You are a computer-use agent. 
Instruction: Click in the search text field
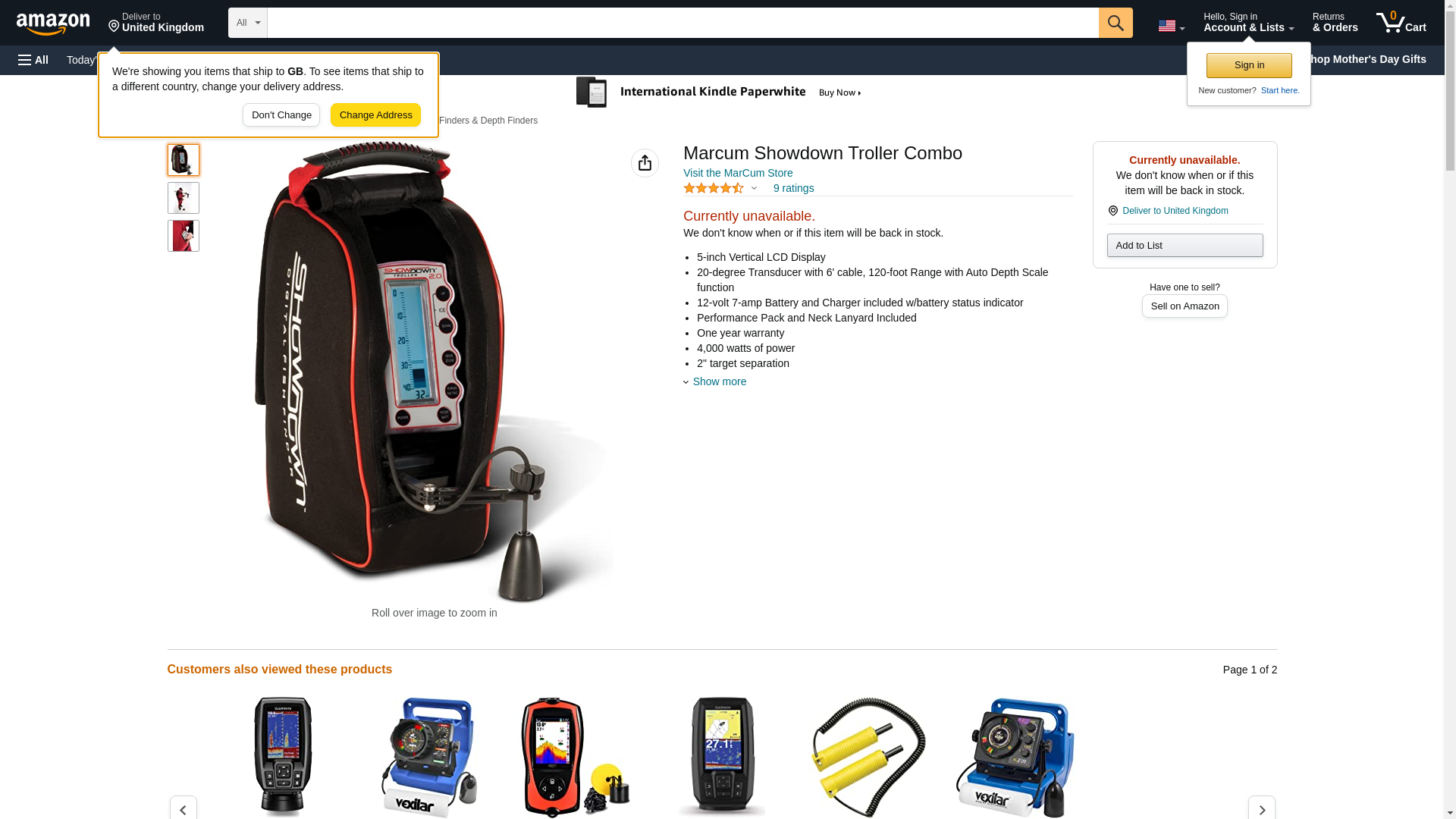pyautogui.click(x=682, y=23)
